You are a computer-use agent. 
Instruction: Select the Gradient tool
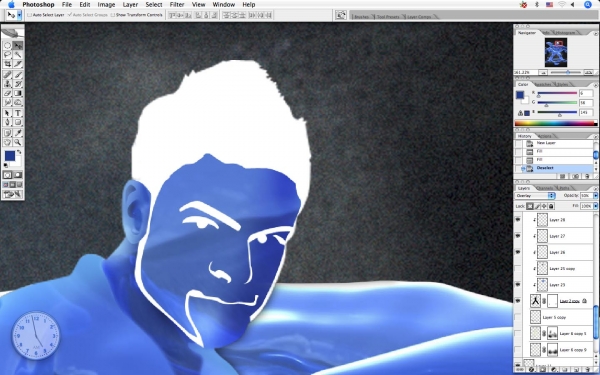coord(18,93)
